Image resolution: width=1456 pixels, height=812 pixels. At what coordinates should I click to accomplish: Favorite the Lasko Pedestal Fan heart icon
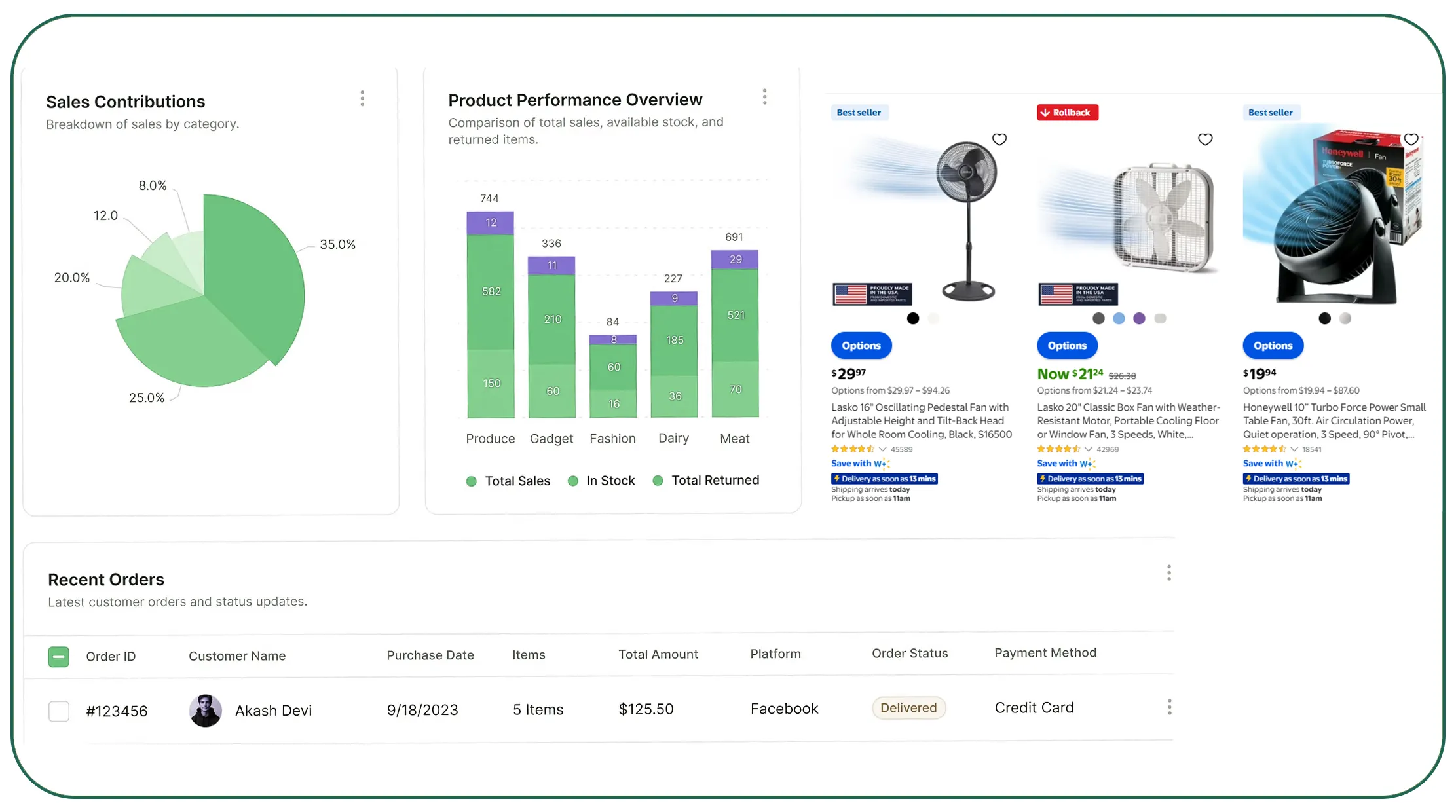[x=999, y=139]
